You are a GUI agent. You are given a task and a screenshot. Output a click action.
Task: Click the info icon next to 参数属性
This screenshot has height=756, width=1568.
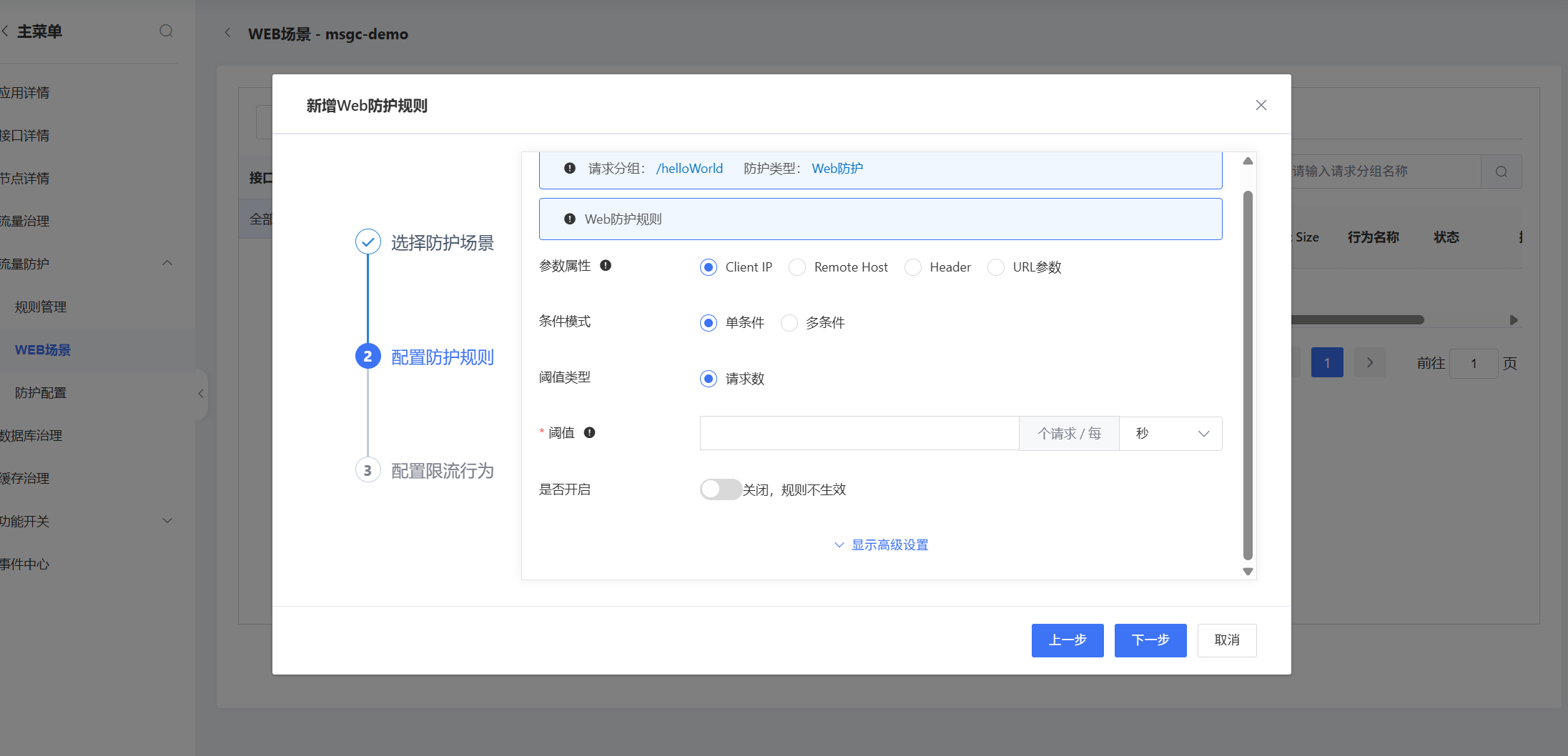[606, 266]
